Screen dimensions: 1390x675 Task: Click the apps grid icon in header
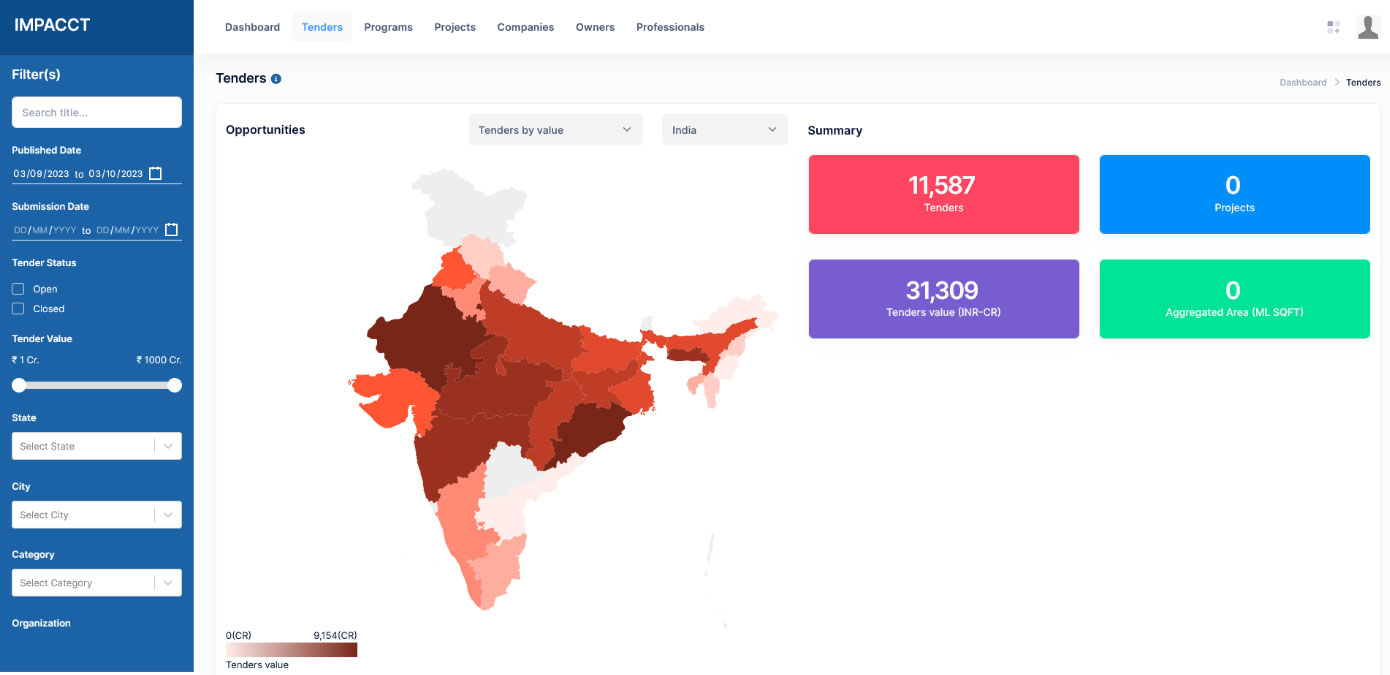[x=1333, y=27]
